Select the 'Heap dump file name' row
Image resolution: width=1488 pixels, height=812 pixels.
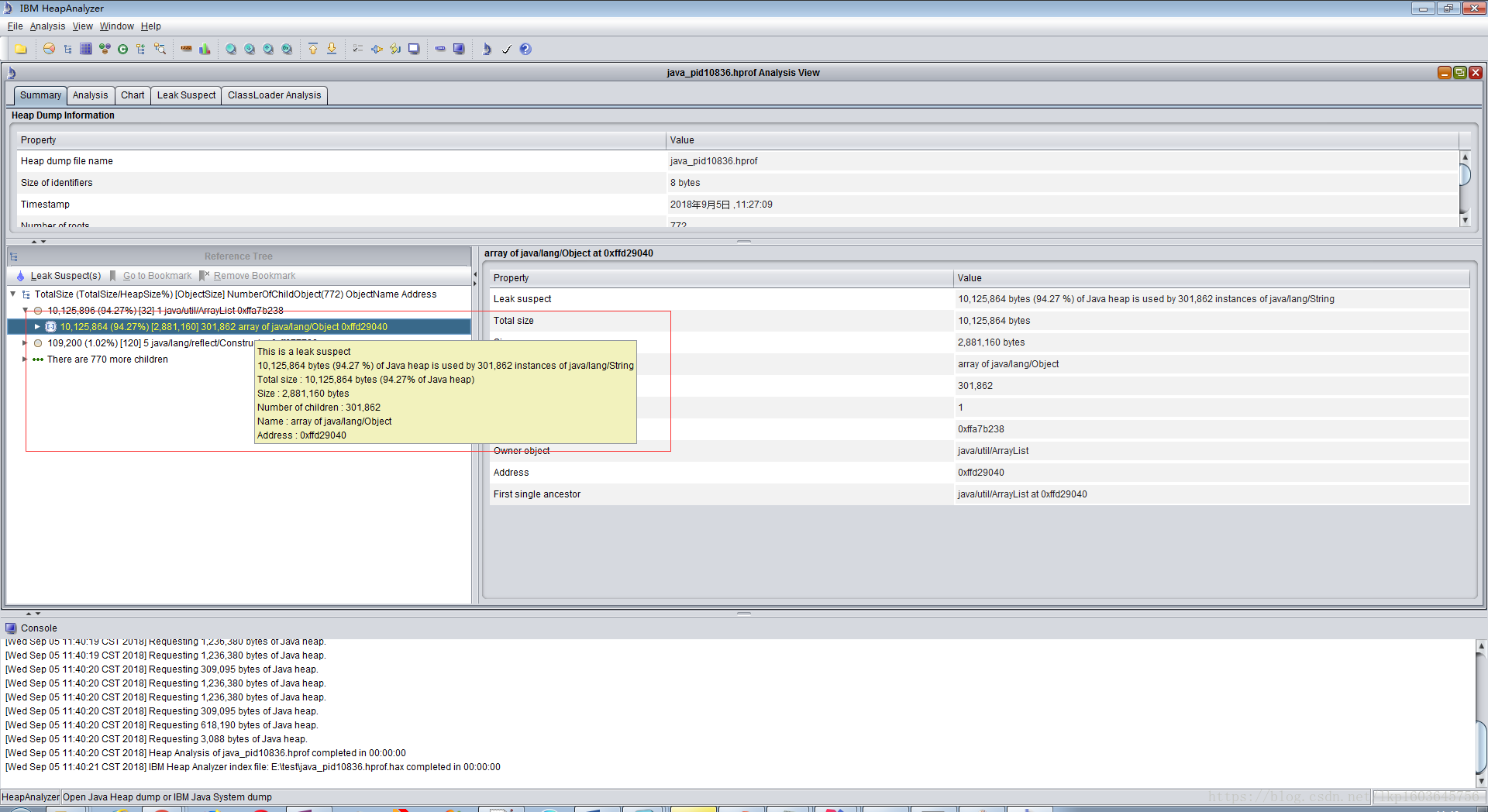738,161
